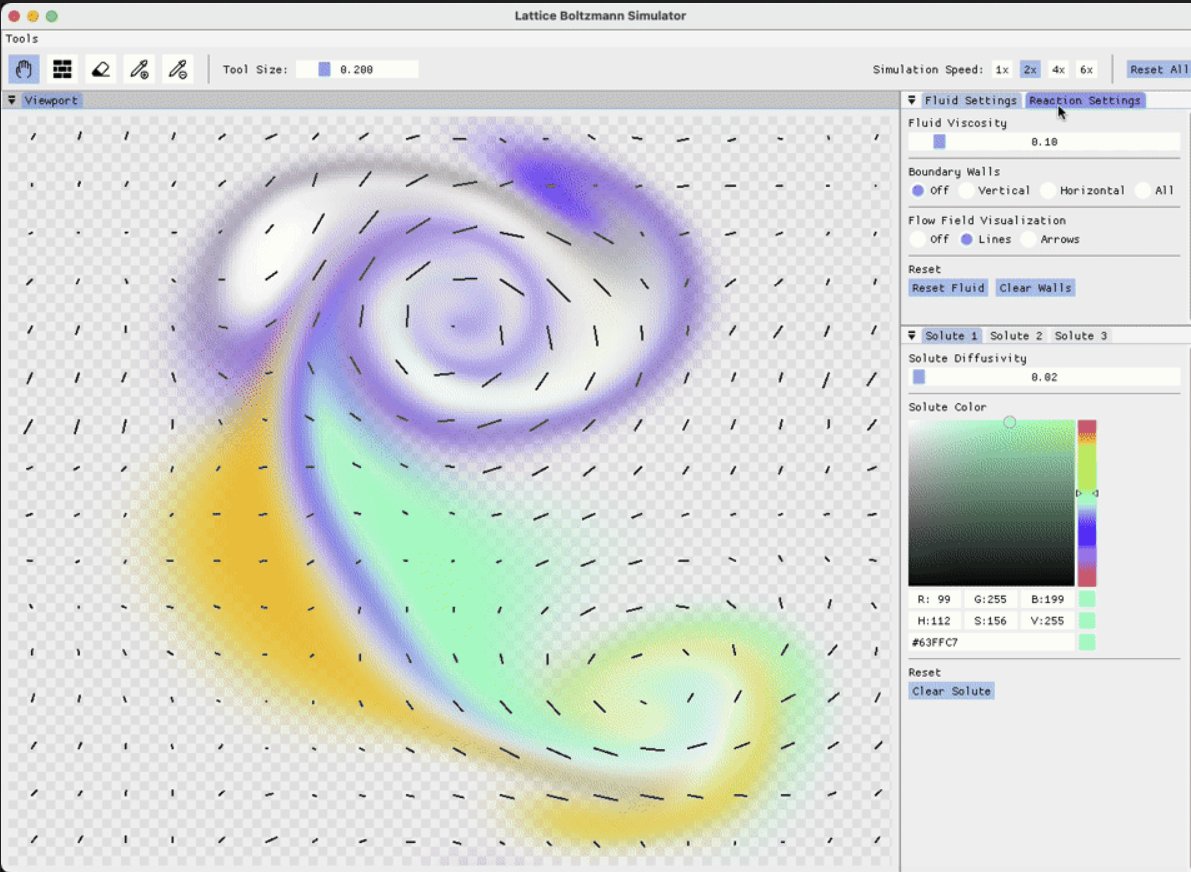Screen dimensions: 1191x872
Task: Set simulation speed to 4x
Action: (1058, 69)
